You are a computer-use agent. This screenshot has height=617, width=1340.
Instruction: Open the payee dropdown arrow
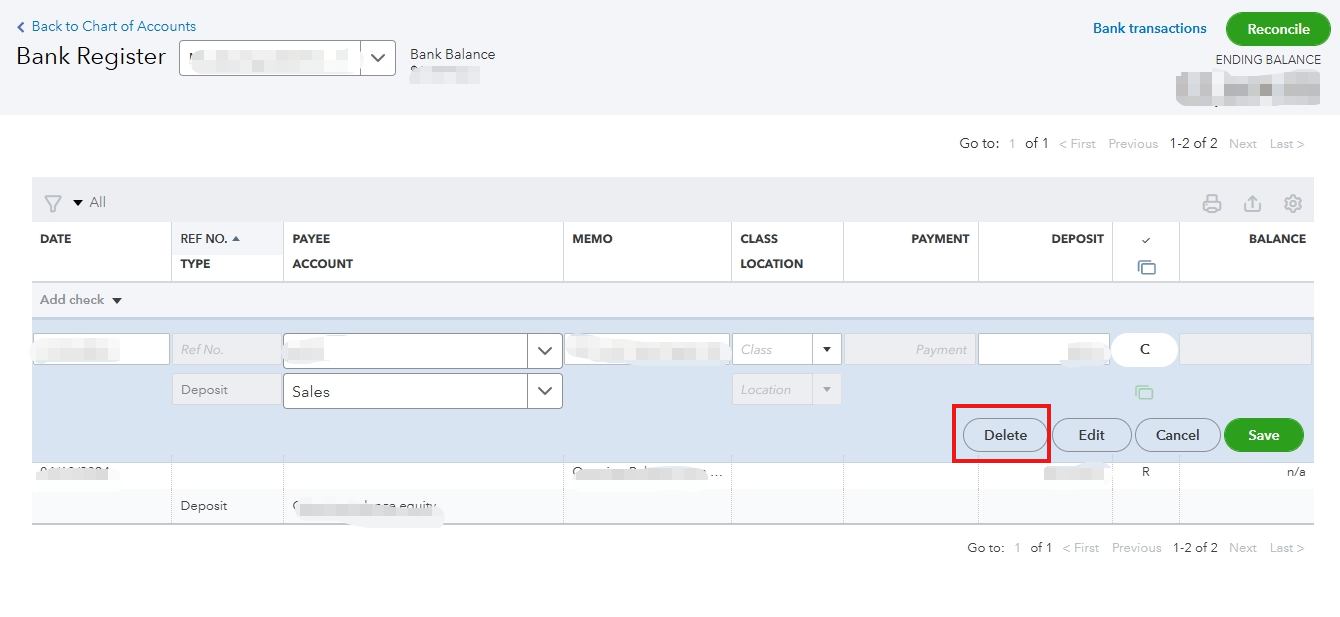544,351
